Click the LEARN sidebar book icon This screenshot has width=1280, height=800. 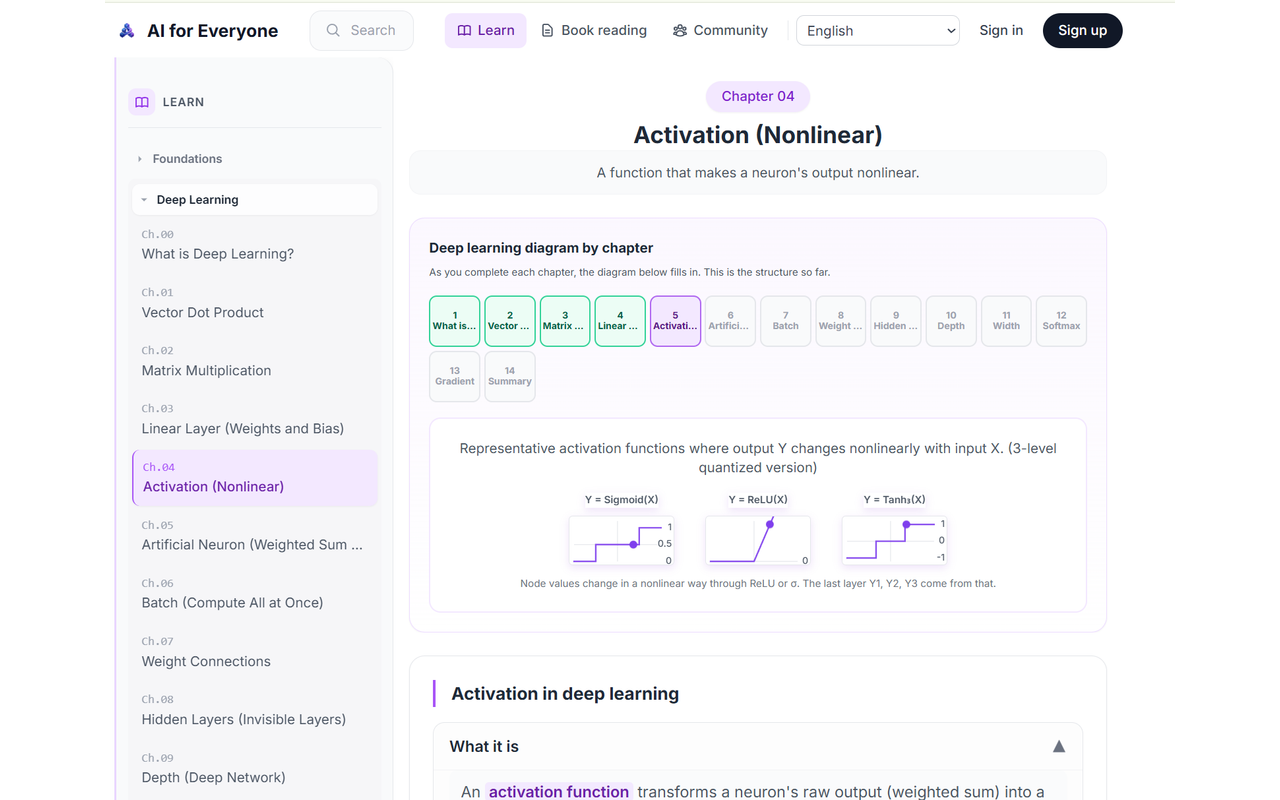pos(142,102)
